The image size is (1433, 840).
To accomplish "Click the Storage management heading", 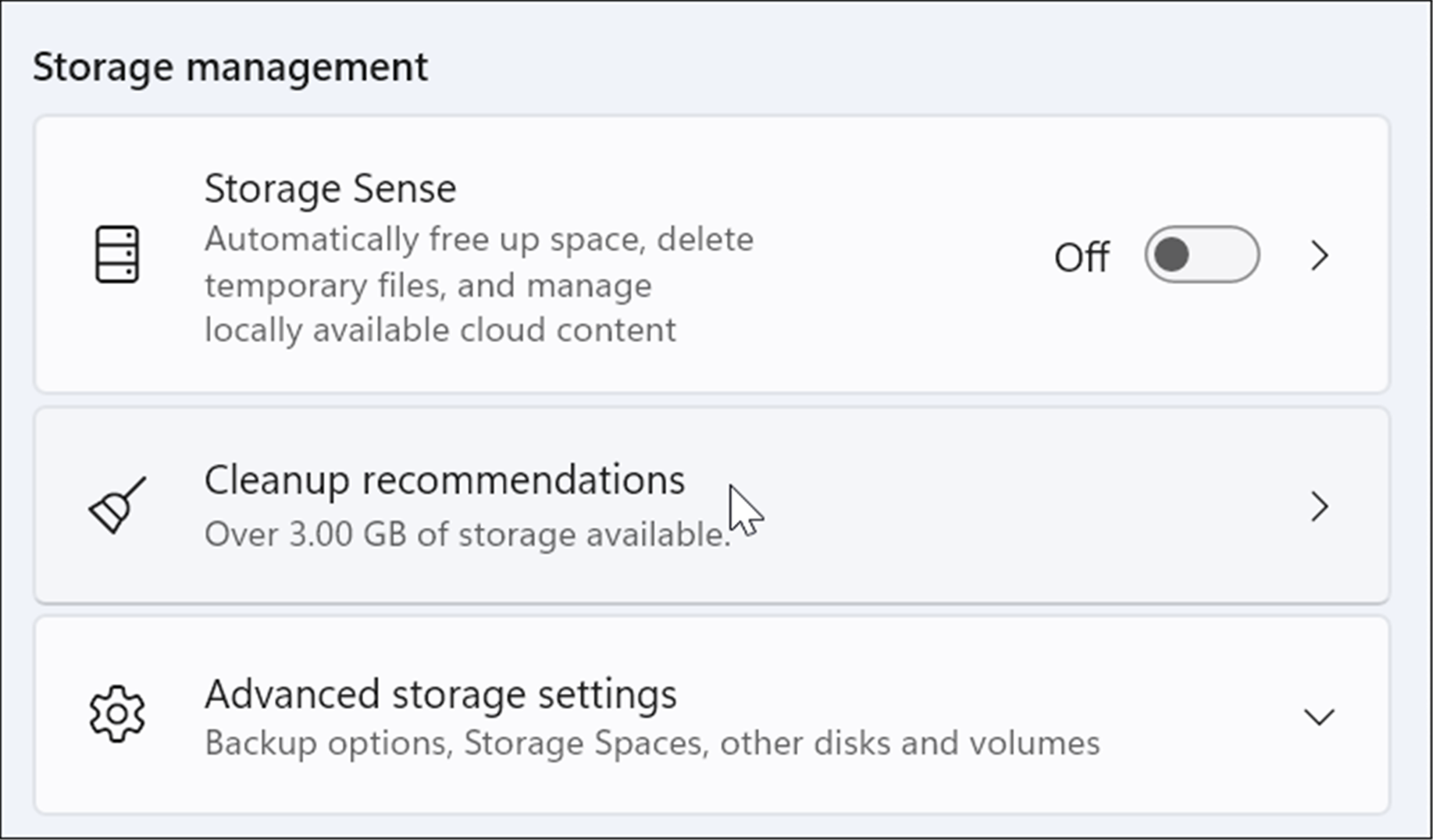I will tap(230, 66).
